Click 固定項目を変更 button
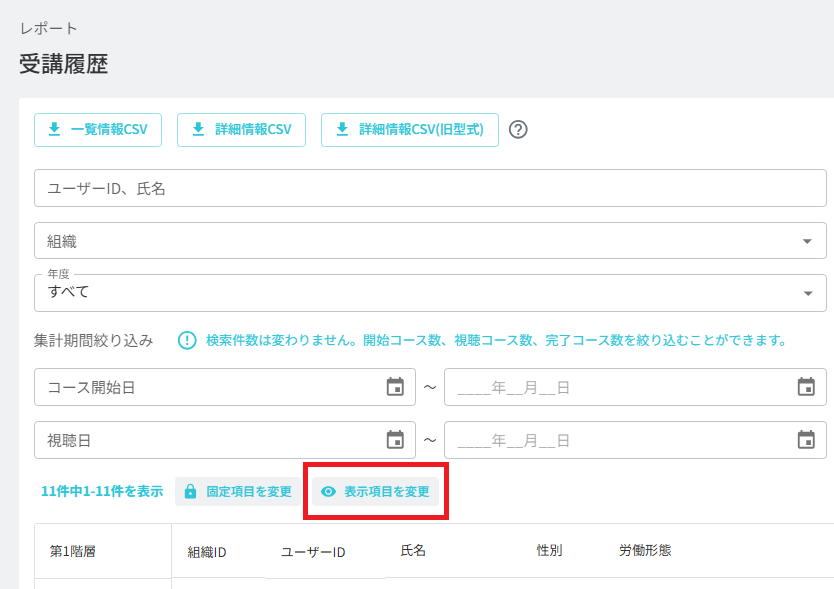The height and width of the screenshot is (589, 834). tap(238, 492)
